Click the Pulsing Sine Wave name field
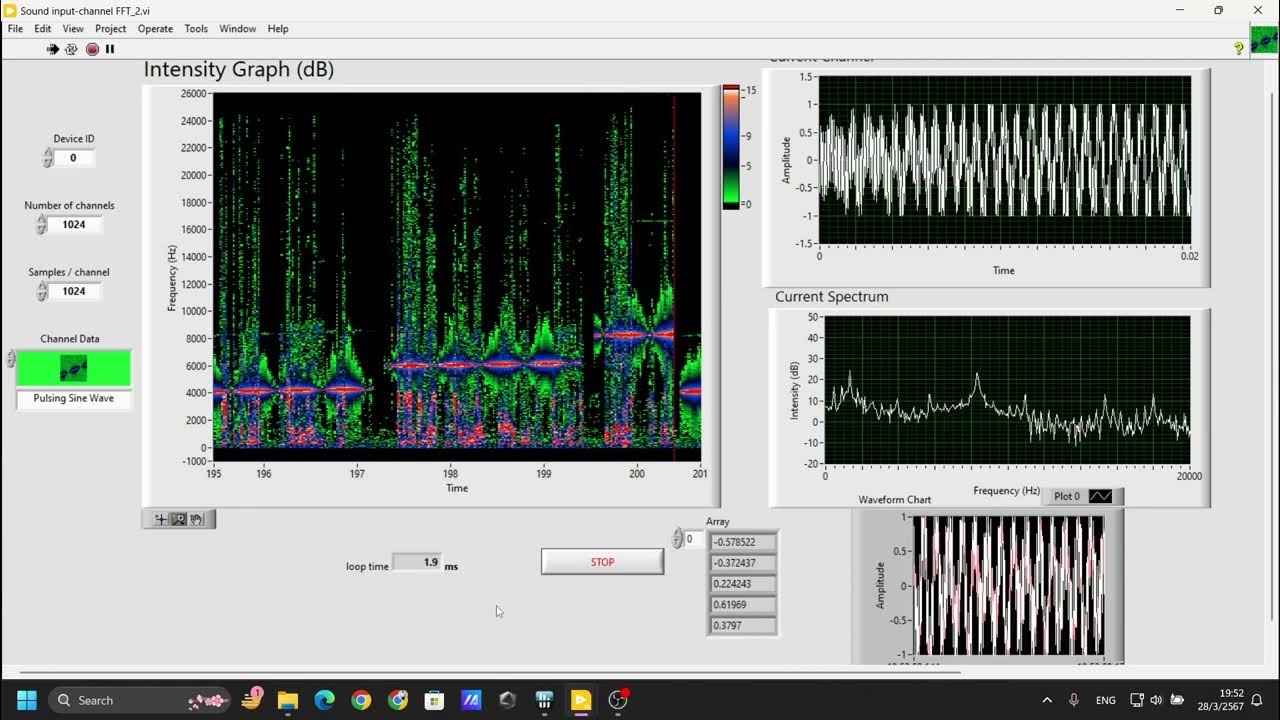Viewport: 1280px width, 720px height. click(74, 398)
